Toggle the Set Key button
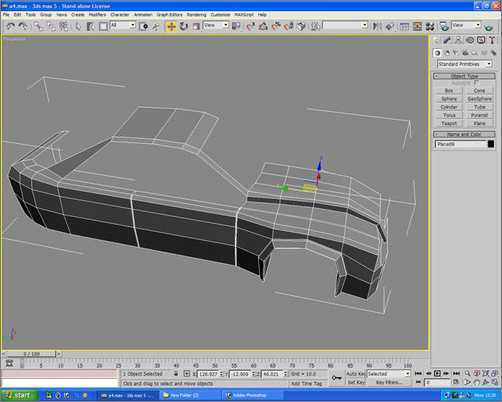Screen dimensions: 502x402 click(x=355, y=382)
